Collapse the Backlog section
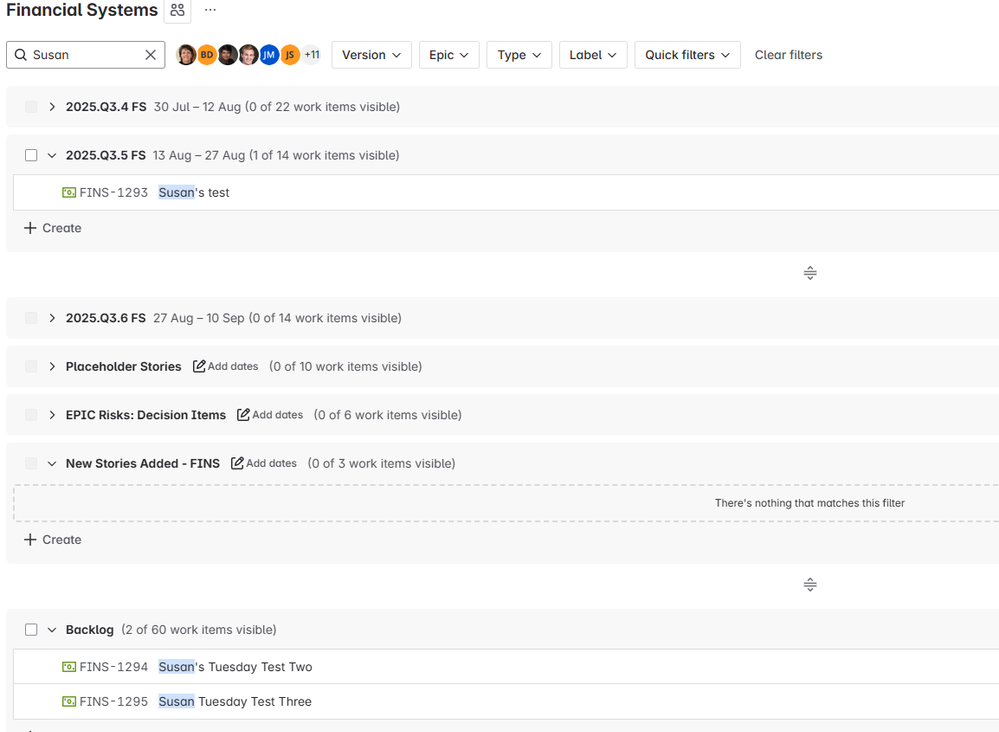The width and height of the screenshot is (999, 732). (52, 629)
